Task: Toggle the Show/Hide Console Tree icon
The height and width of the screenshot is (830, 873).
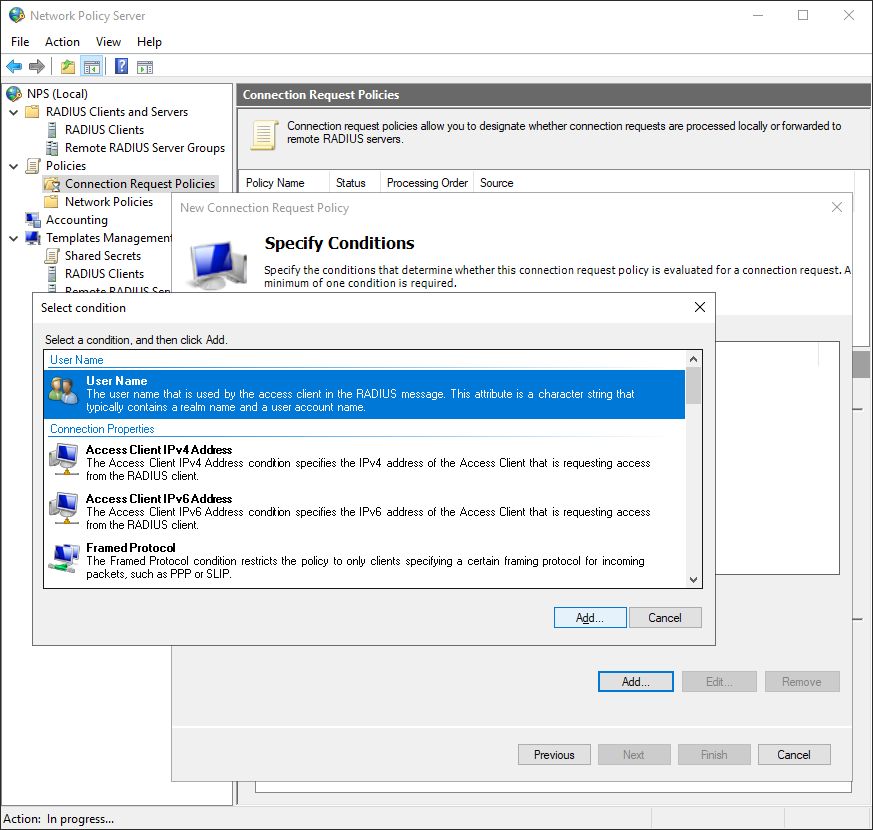Action: (92, 67)
